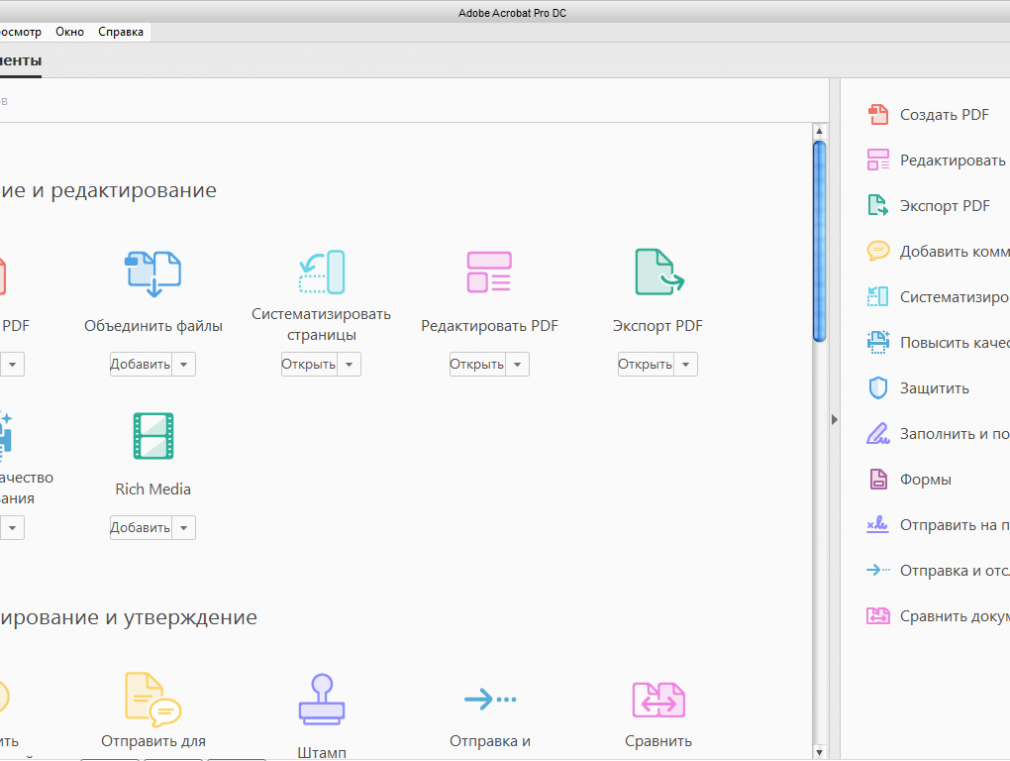Collapse the right tools pane with the arrow
Viewport: 1010px width, 761px height.
pos(835,419)
